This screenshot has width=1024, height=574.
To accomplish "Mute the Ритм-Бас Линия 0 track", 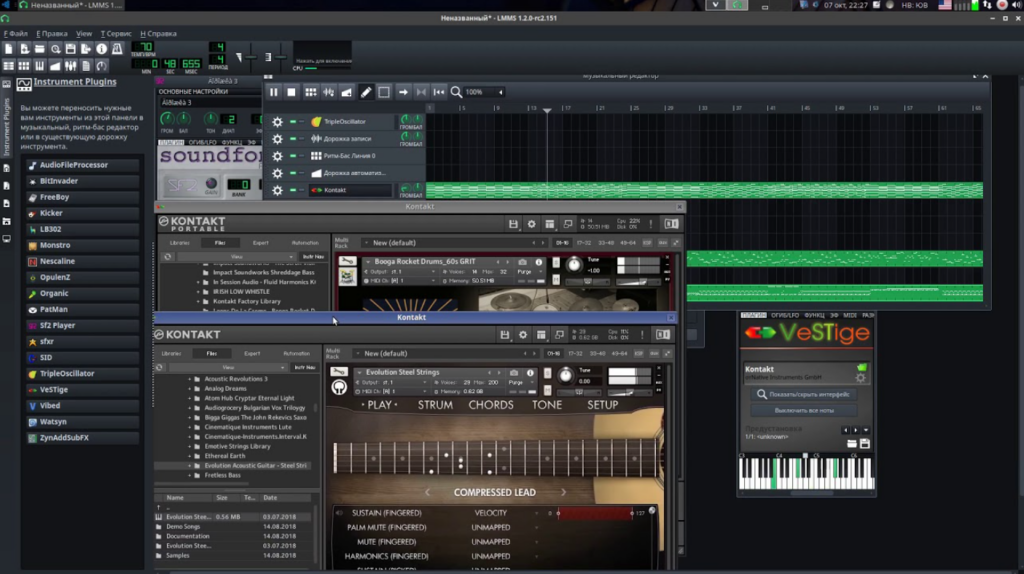I will (293, 156).
